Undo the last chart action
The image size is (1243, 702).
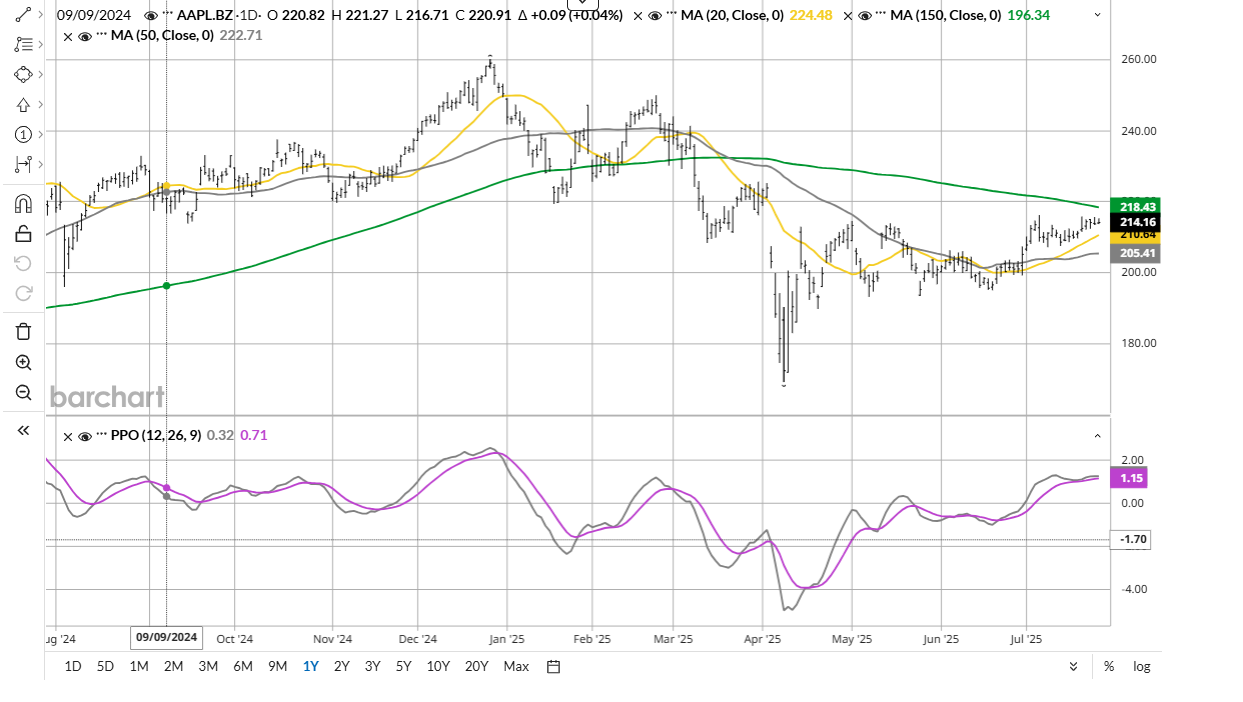pyautogui.click(x=24, y=264)
